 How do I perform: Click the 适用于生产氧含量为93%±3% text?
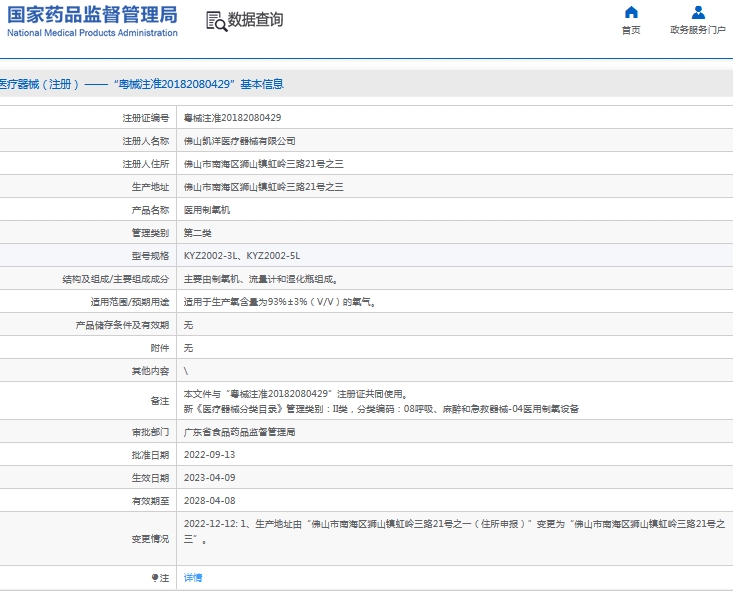[x=280, y=302]
